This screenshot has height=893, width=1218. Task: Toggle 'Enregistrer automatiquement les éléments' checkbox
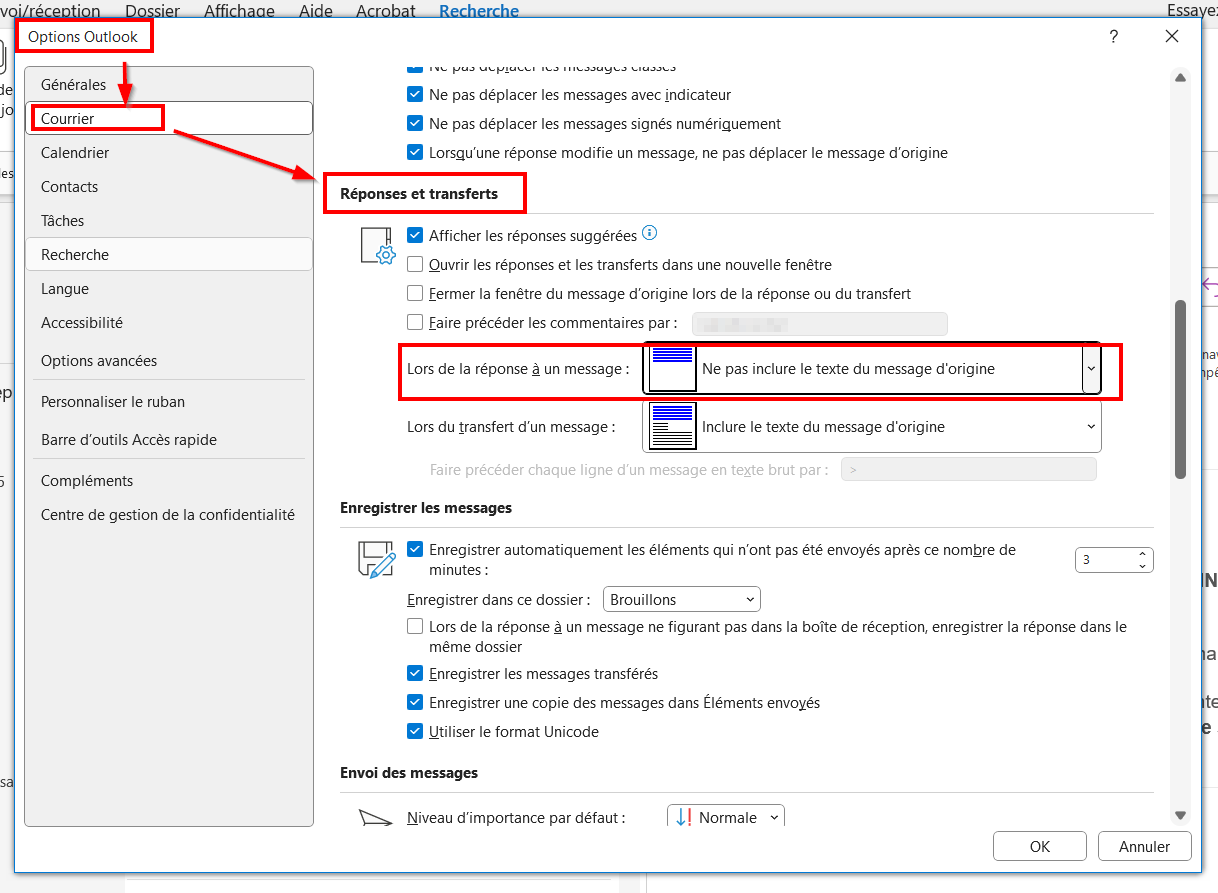click(415, 549)
